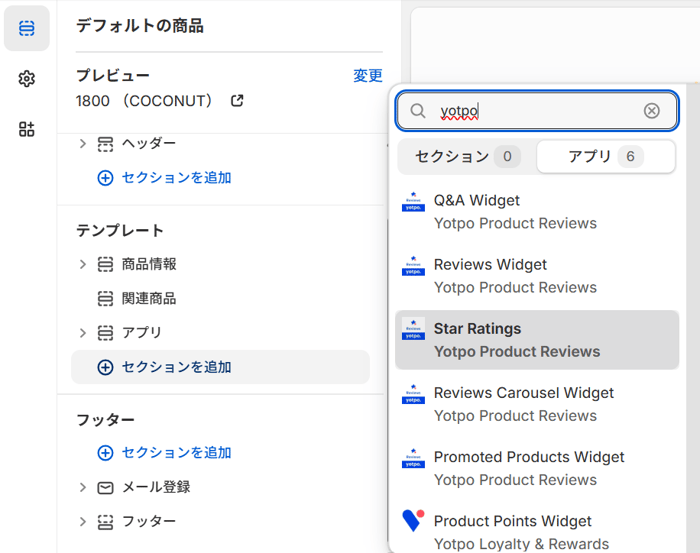Image resolution: width=700 pixels, height=553 pixels.
Task: Open app embeds icon in sidebar
Action: pos(26,129)
